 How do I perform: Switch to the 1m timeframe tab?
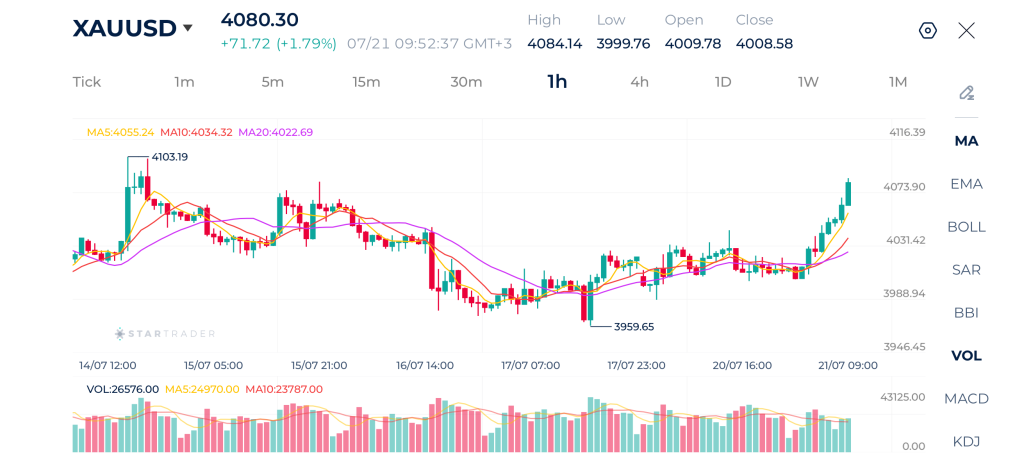184,82
